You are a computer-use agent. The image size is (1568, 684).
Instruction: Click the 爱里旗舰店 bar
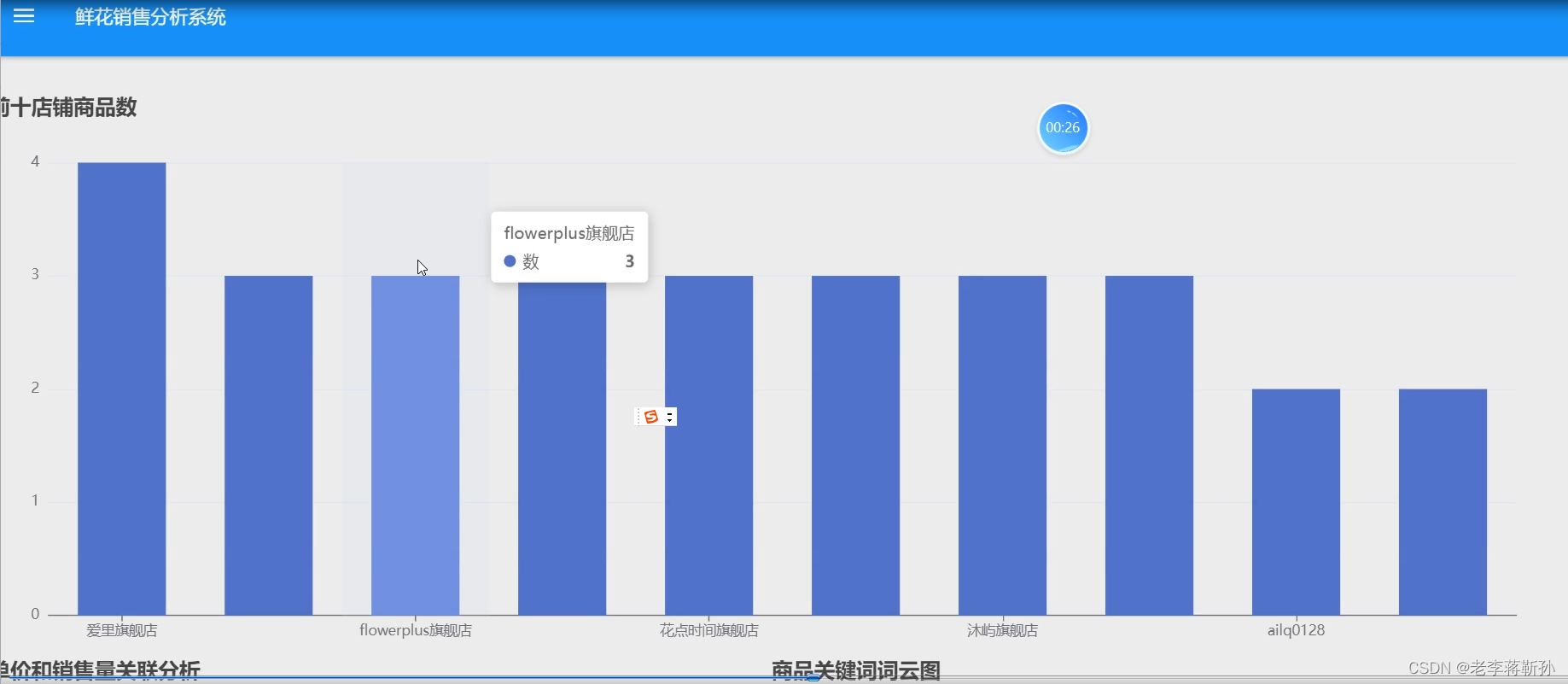[x=122, y=389]
